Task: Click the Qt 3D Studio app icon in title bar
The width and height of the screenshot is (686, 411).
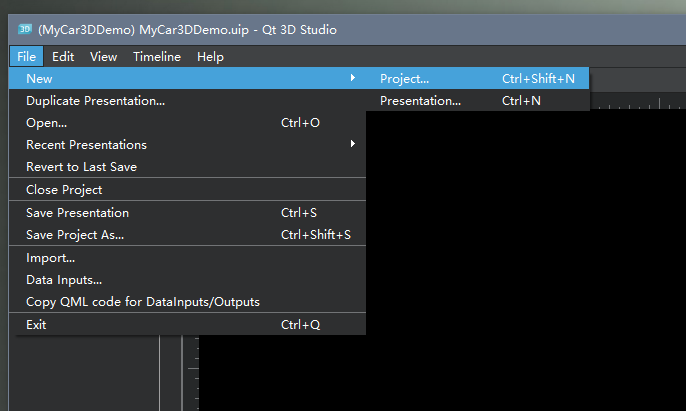Action: 25,29
